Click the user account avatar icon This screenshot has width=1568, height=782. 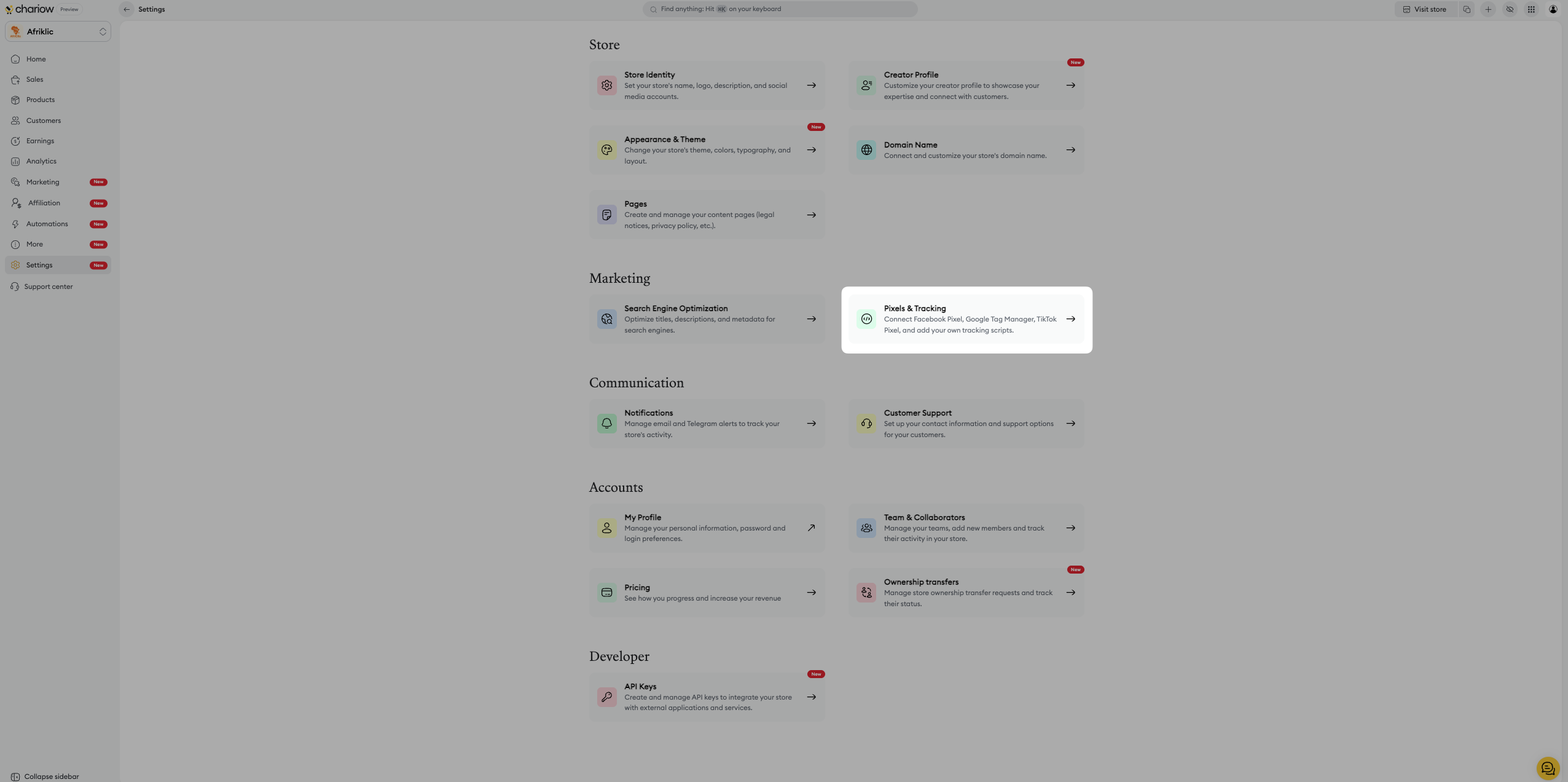pyautogui.click(x=1553, y=9)
